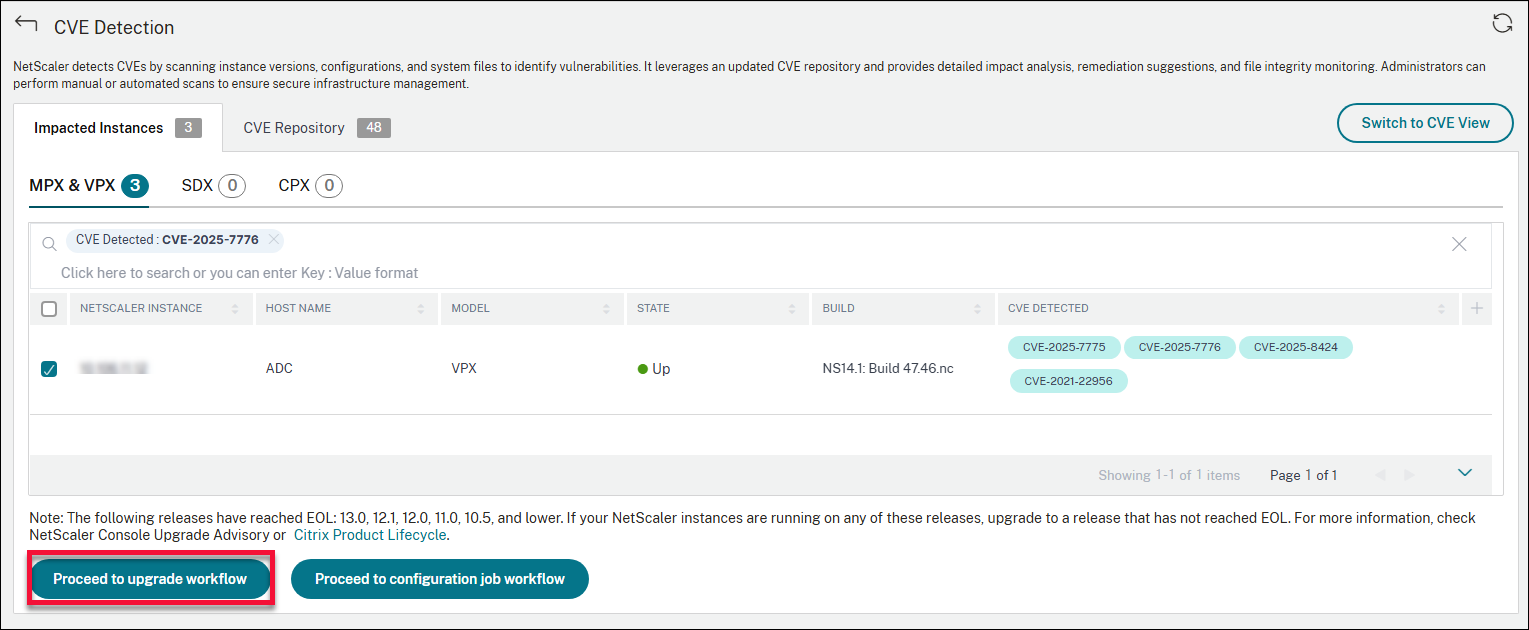Sort by the Model column

606,309
